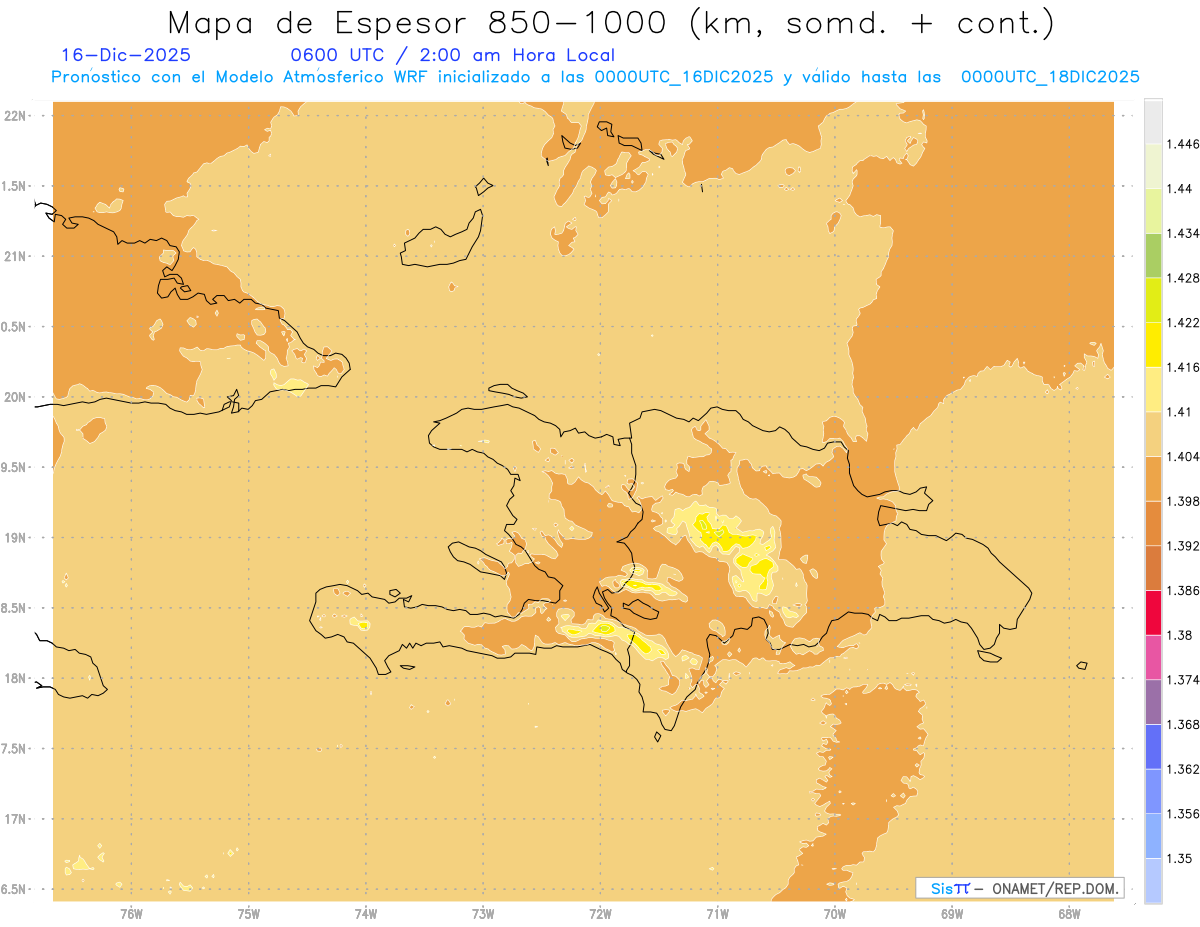Select the date label '16-Dic-2025'
Viewport: 1200px width, 927px height.
point(126,55)
